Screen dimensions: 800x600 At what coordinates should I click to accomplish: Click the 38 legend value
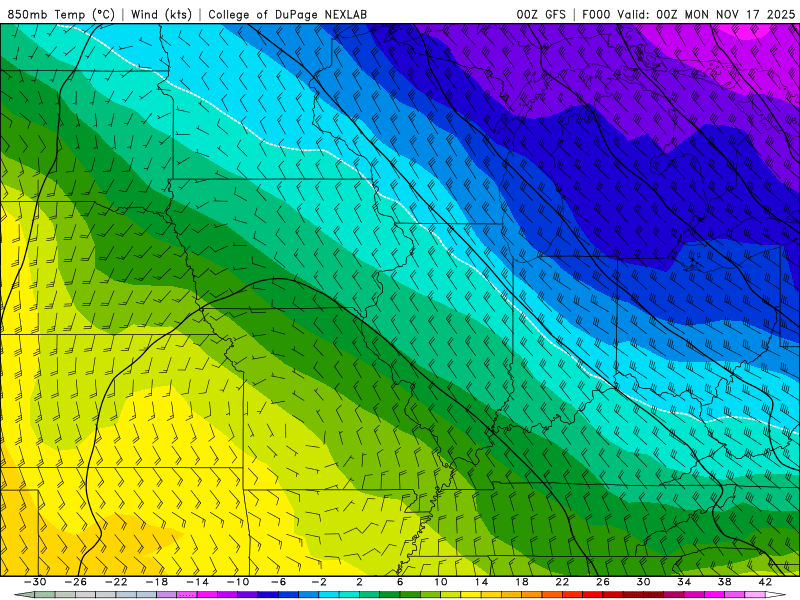(724, 582)
